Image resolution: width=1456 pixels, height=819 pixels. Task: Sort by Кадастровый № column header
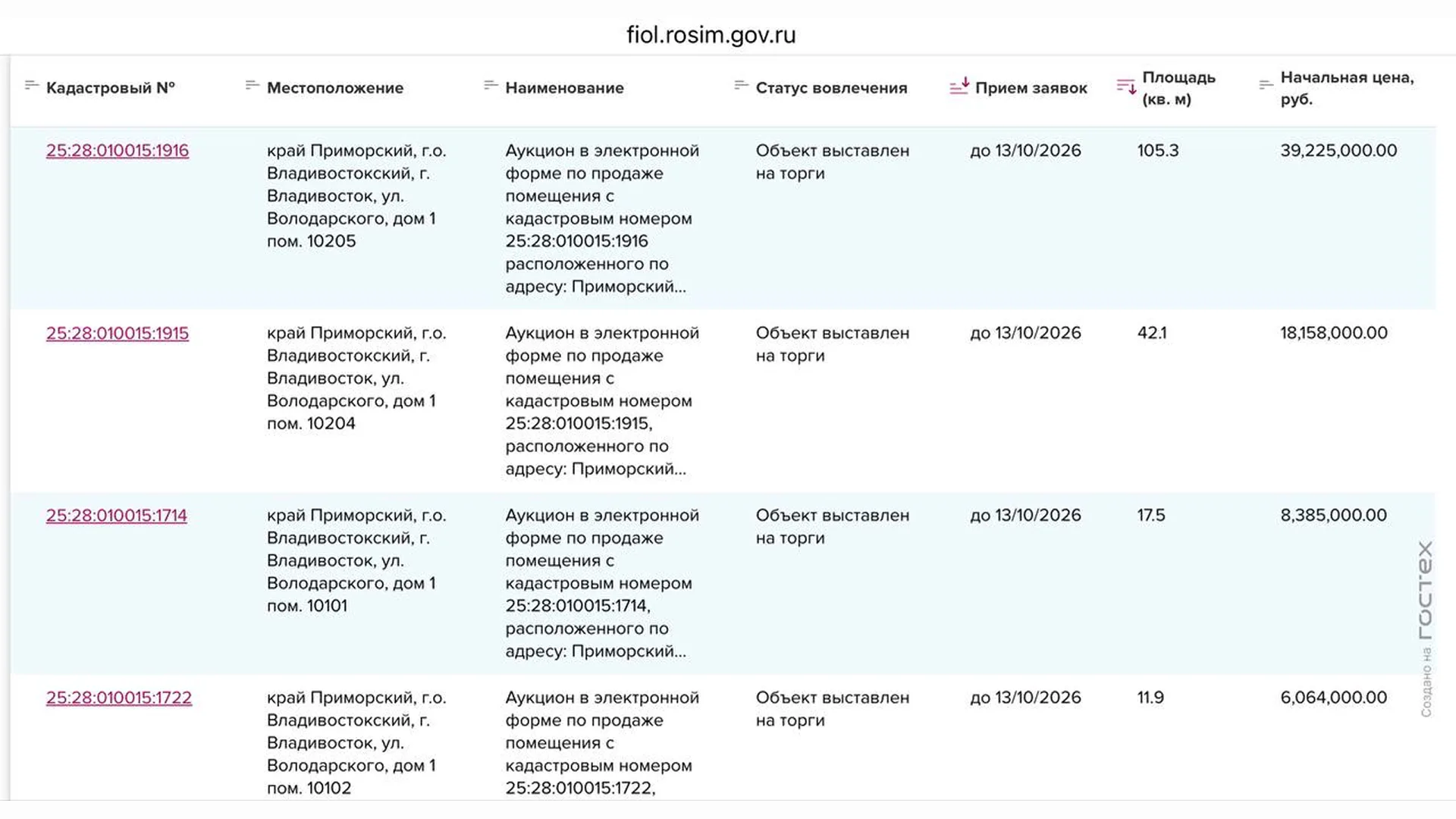pyautogui.click(x=111, y=88)
